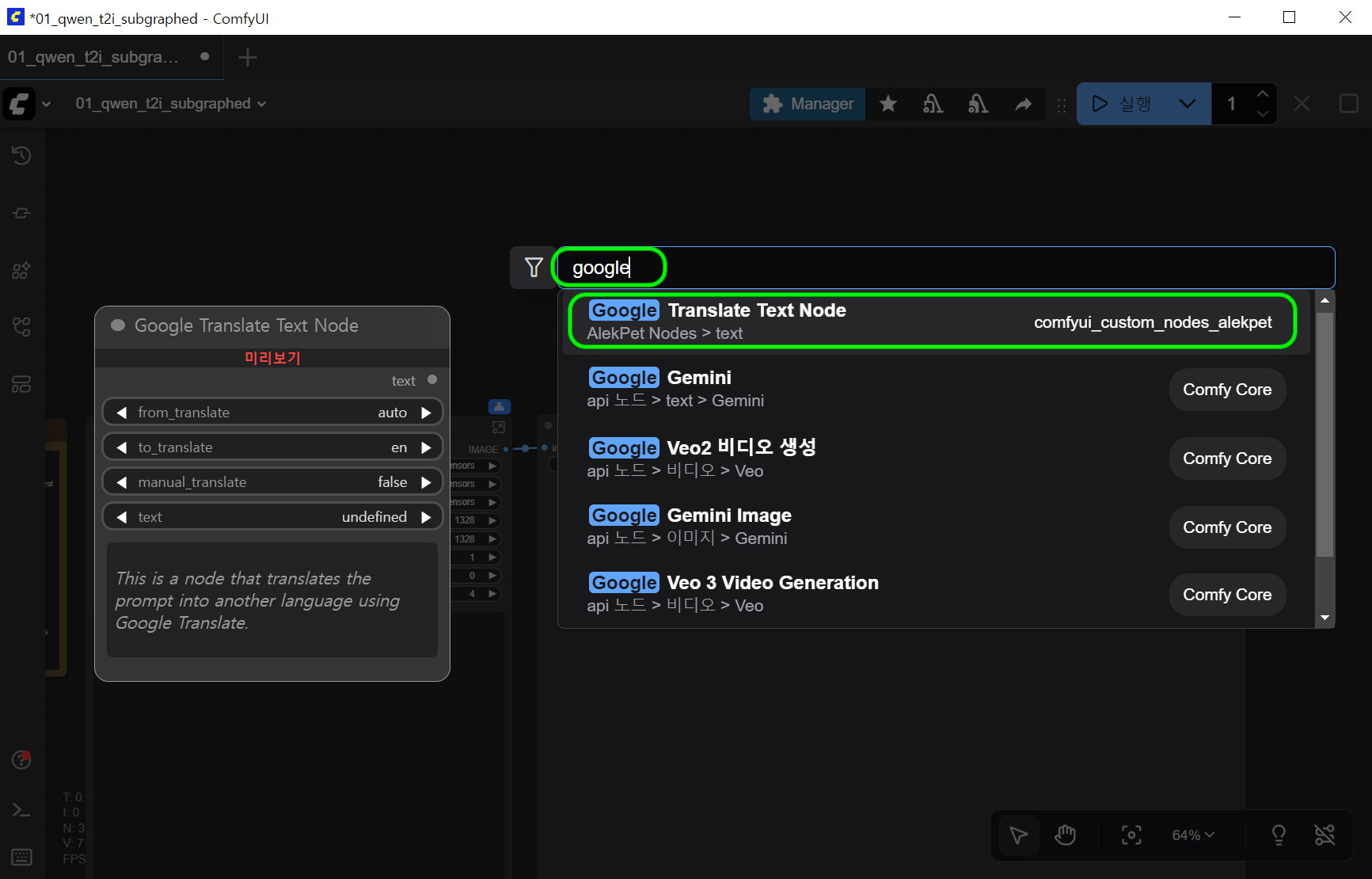Viewport: 1372px width, 879px height.
Task: Open the Manager button
Action: [x=808, y=104]
